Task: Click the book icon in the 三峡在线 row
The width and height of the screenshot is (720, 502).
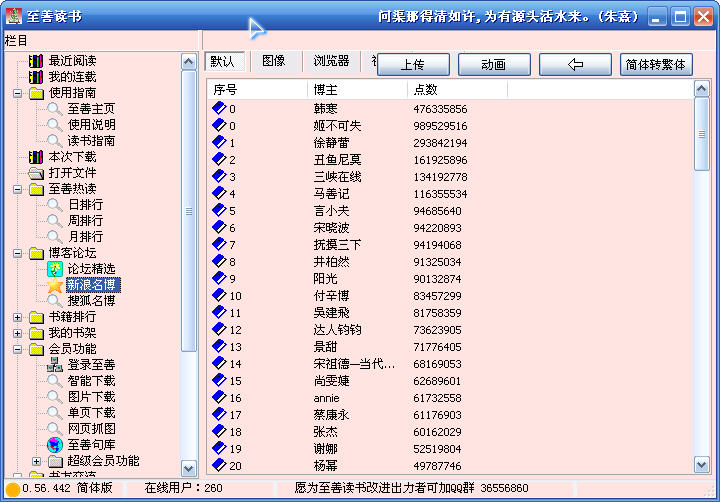Action: [x=219, y=176]
